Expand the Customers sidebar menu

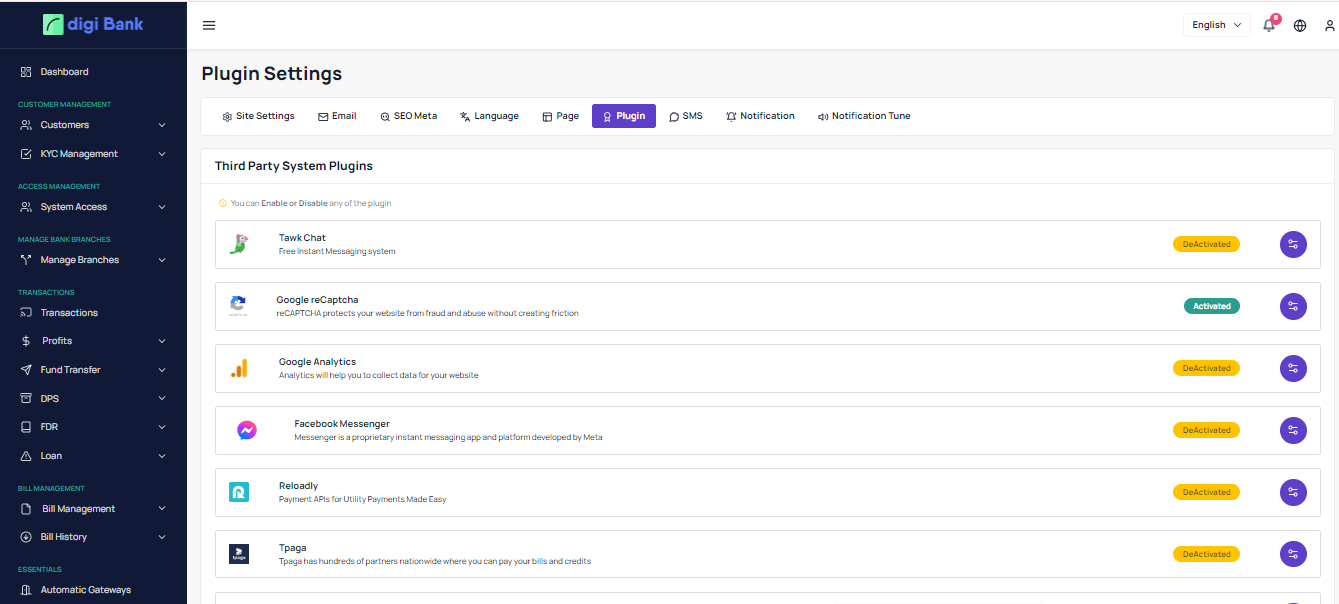[93, 125]
